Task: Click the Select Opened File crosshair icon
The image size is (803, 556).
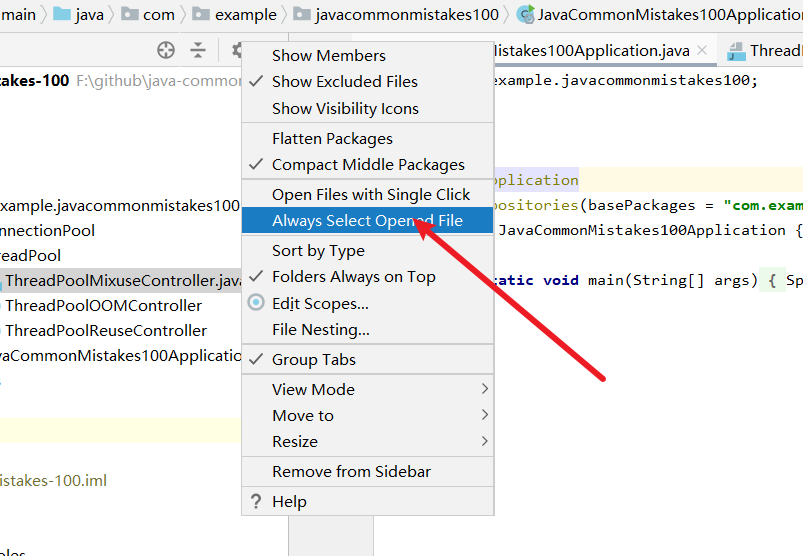Action: tap(166, 51)
